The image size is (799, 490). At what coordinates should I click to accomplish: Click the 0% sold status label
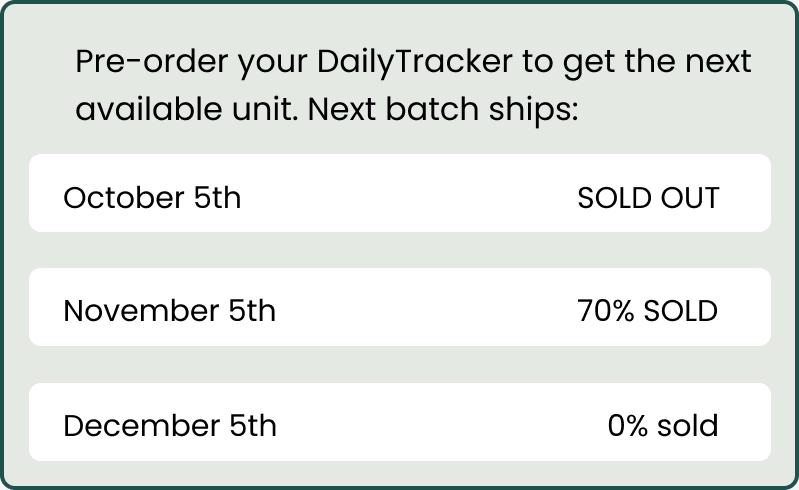click(x=662, y=426)
